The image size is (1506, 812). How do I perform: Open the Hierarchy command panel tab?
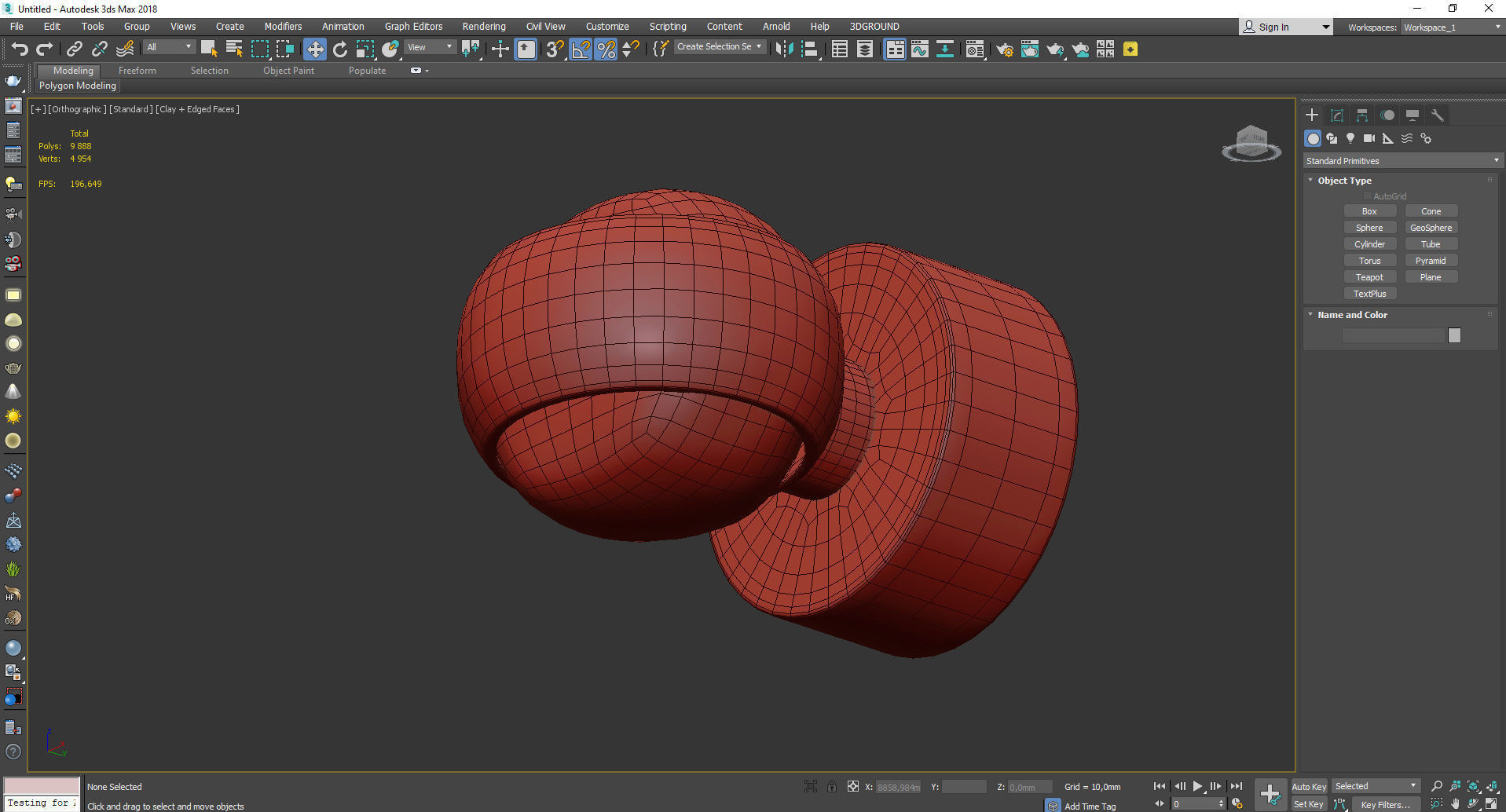(x=1362, y=115)
